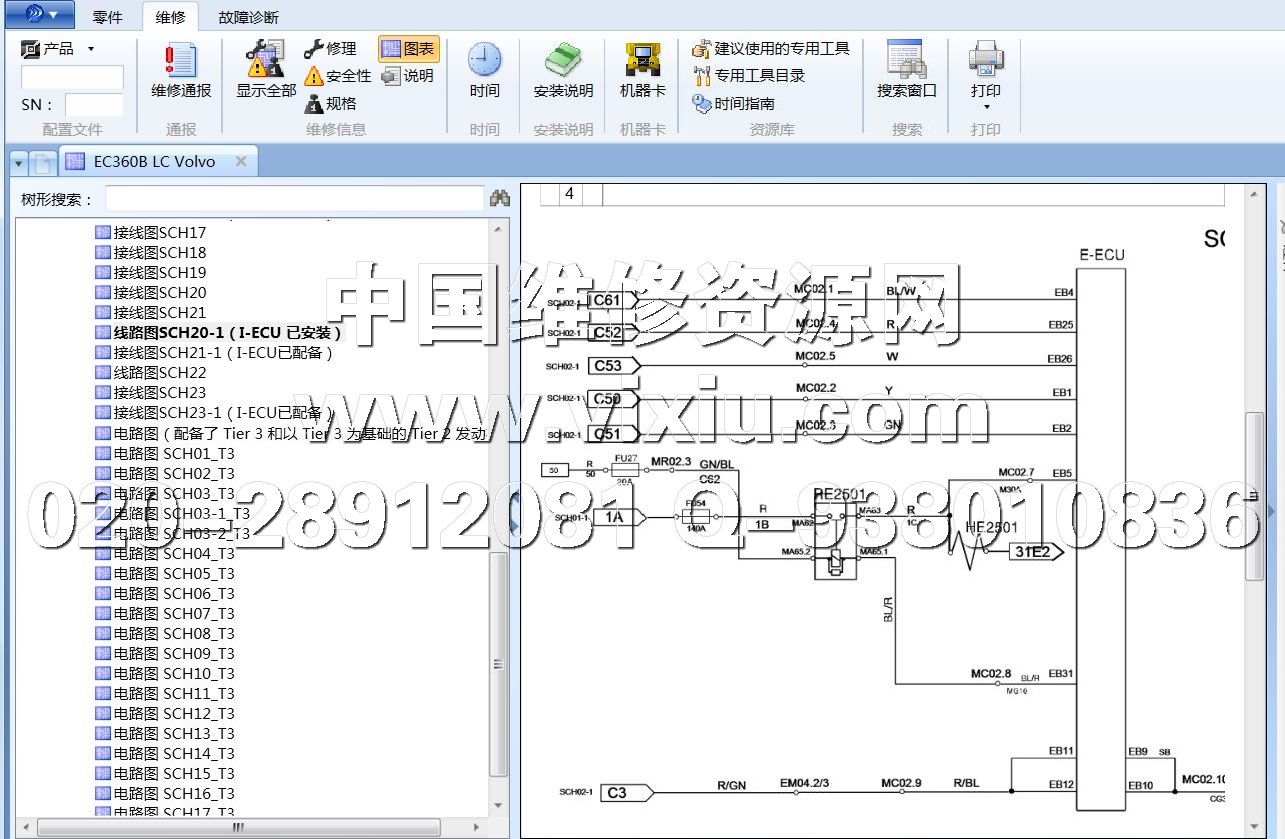Switch to the 故障诊断 diagnostics tab
Screen dimensions: 1285x839
click(x=248, y=17)
